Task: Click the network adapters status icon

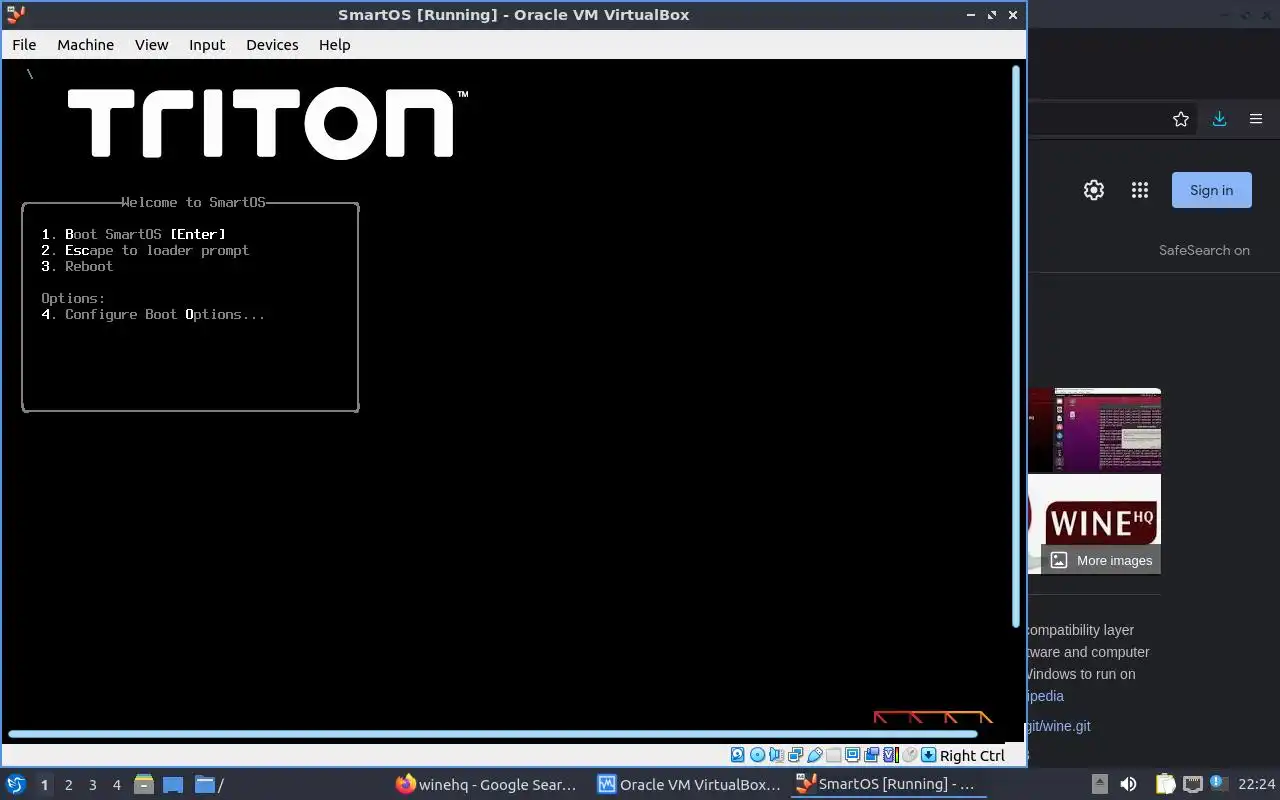Action: coord(796,755)
